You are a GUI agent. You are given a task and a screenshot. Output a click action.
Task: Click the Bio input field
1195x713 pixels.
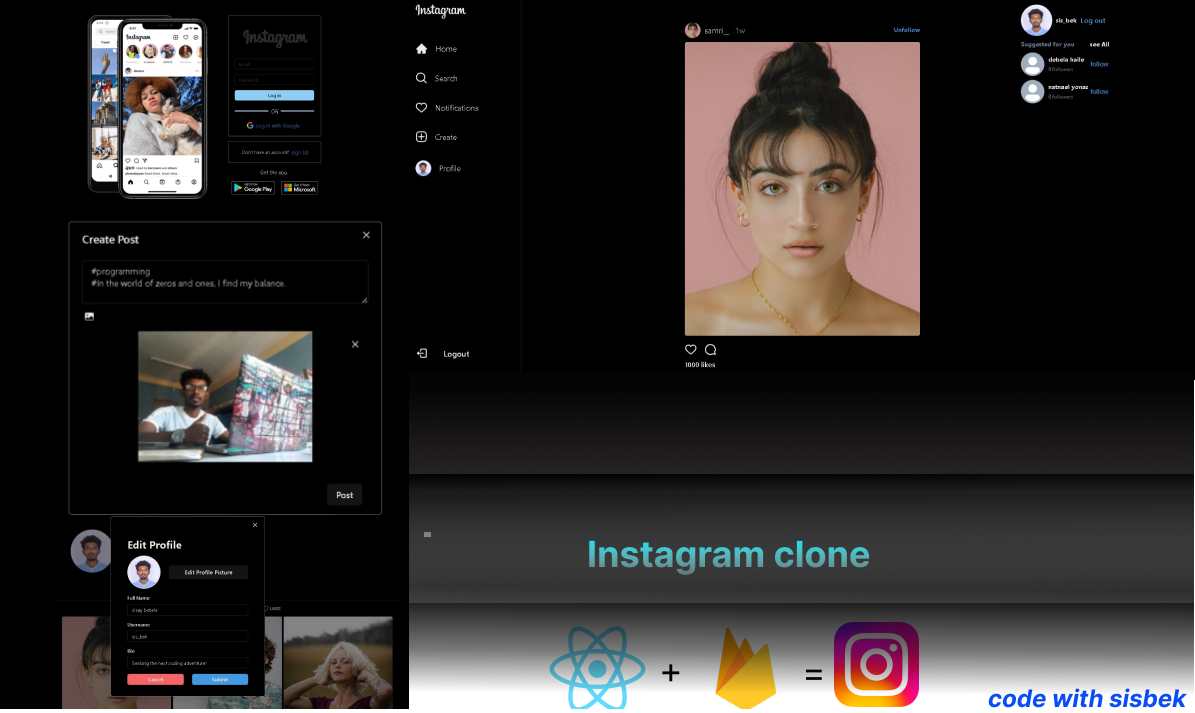pyautogui.click(x=187, y=663)
